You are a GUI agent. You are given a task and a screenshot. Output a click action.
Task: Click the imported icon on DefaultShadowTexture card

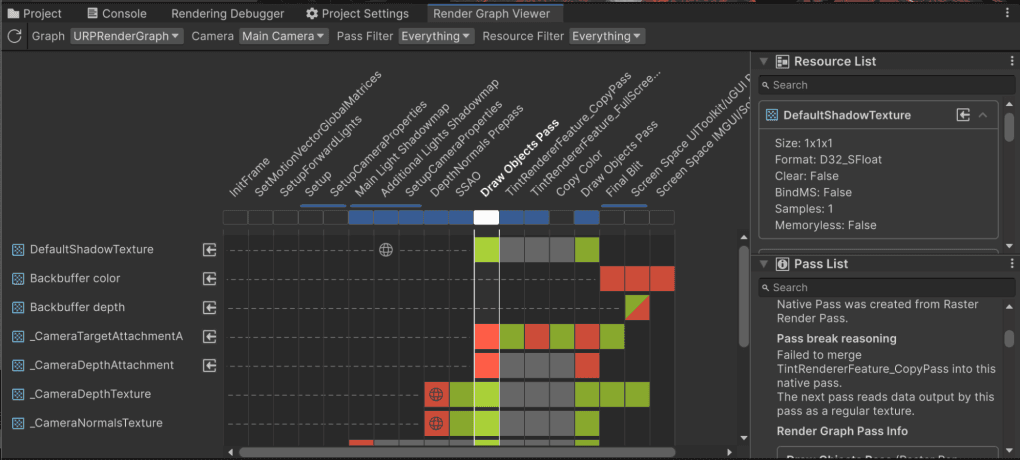pos(963,115)
